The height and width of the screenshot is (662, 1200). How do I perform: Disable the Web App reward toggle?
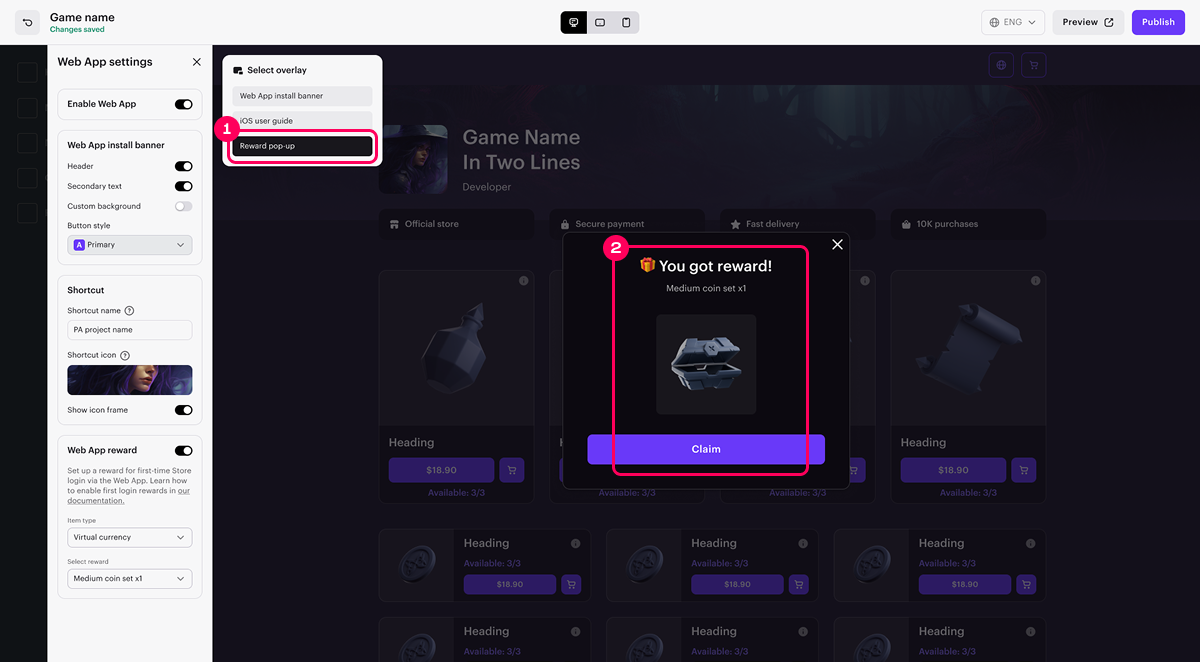pyautogui.click(x=183, y=451)
